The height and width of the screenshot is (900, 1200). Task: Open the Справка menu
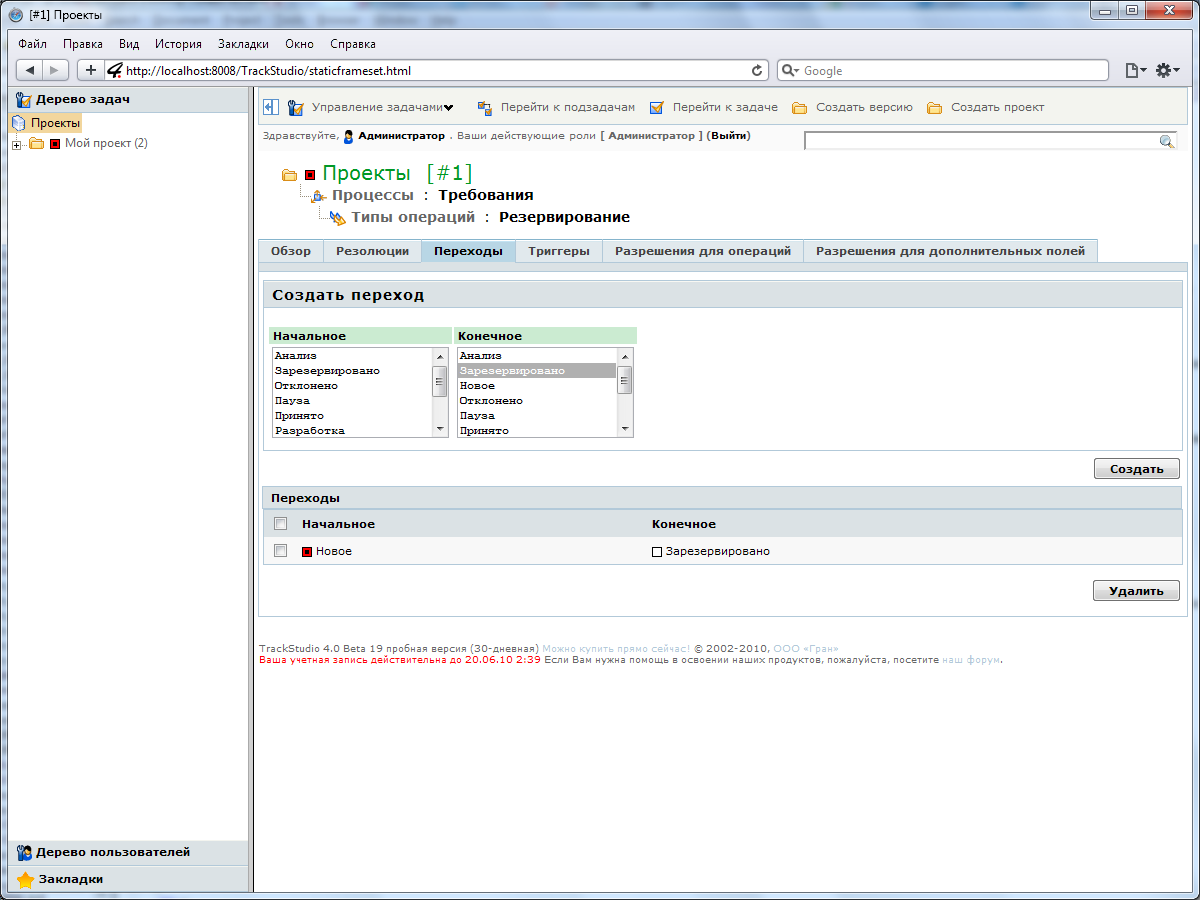[x=353, y=44]
